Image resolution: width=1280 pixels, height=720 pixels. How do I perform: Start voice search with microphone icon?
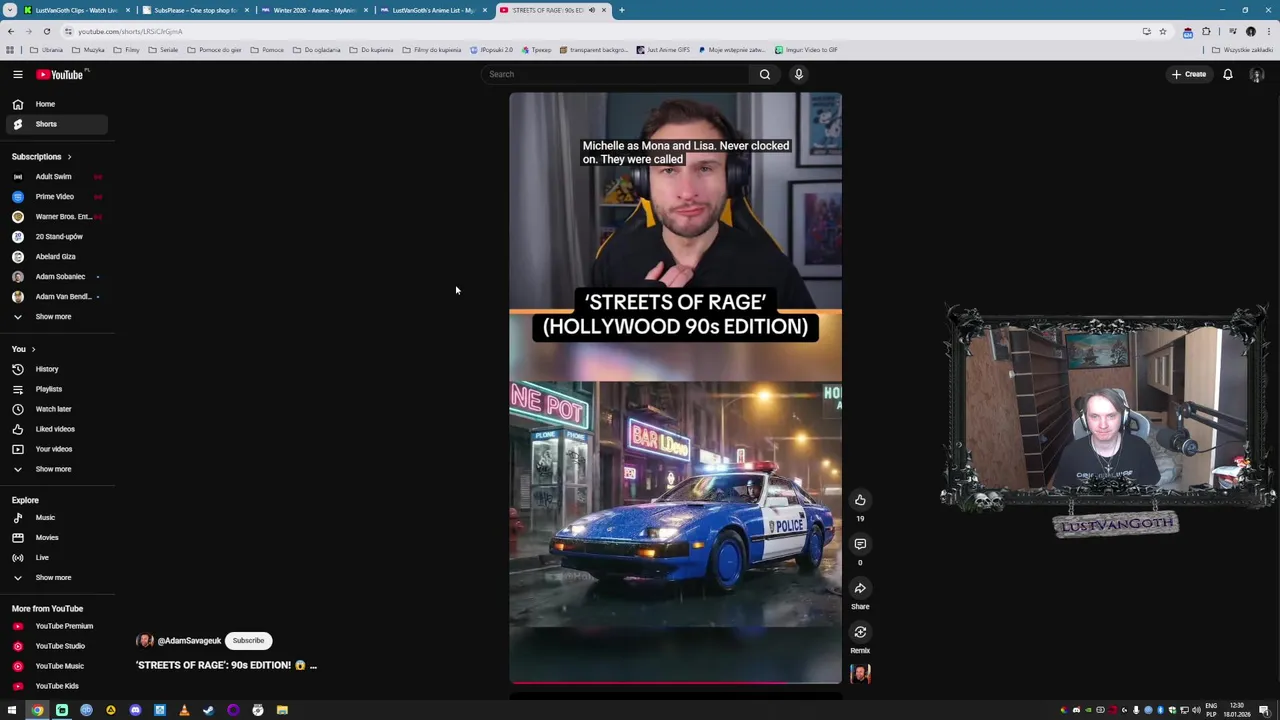pos(798,74)
